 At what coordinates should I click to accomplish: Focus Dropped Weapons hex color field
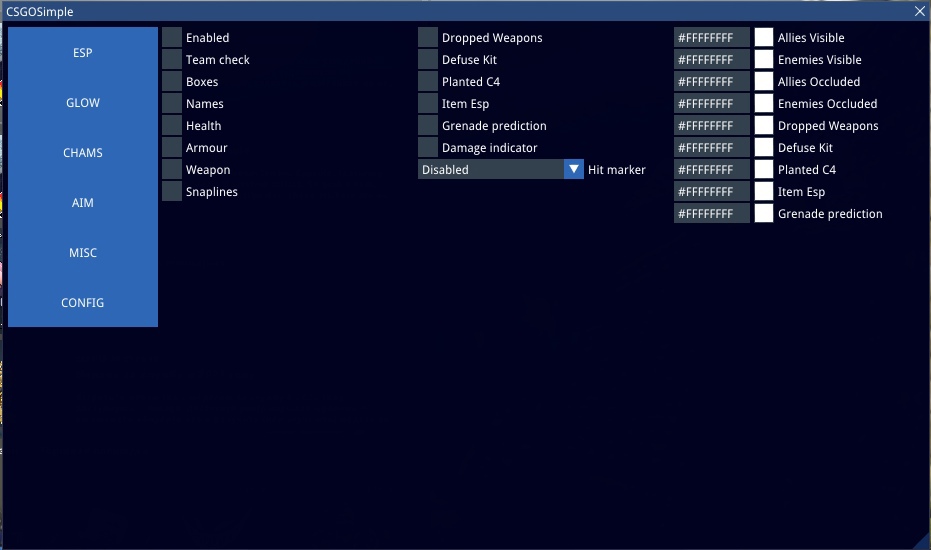click(712, 125)
